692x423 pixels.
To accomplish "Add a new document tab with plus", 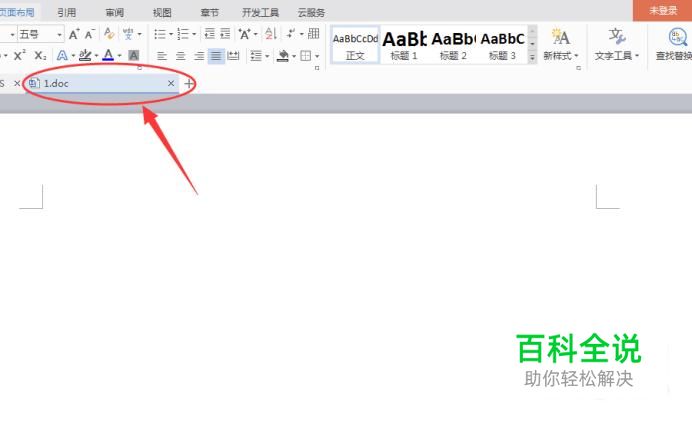I will click(189, 83).
